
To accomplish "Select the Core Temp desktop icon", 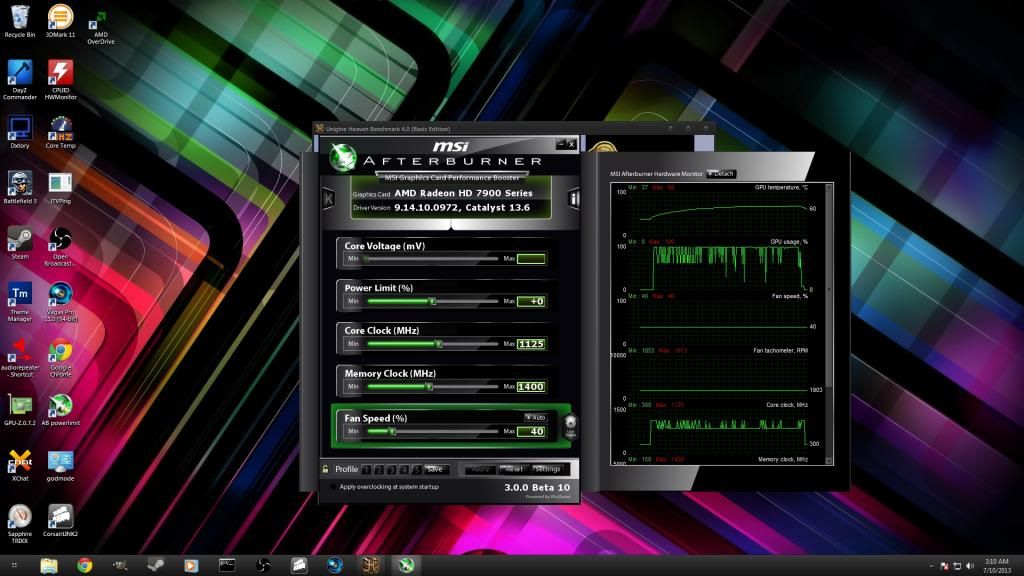I will pos(60,133).
